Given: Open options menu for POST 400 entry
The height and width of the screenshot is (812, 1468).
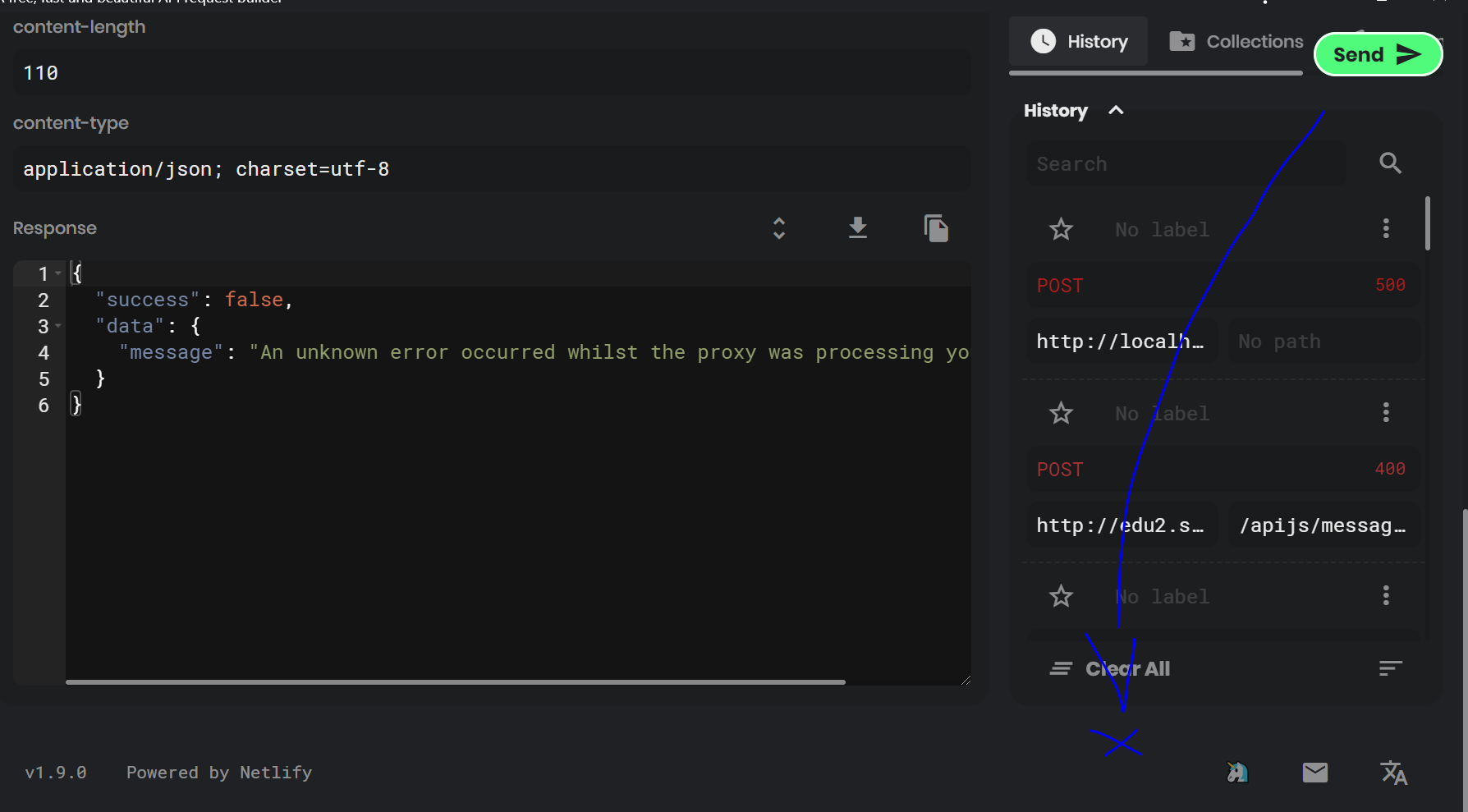Looking at the screenshot, I should pos(1386,412).
